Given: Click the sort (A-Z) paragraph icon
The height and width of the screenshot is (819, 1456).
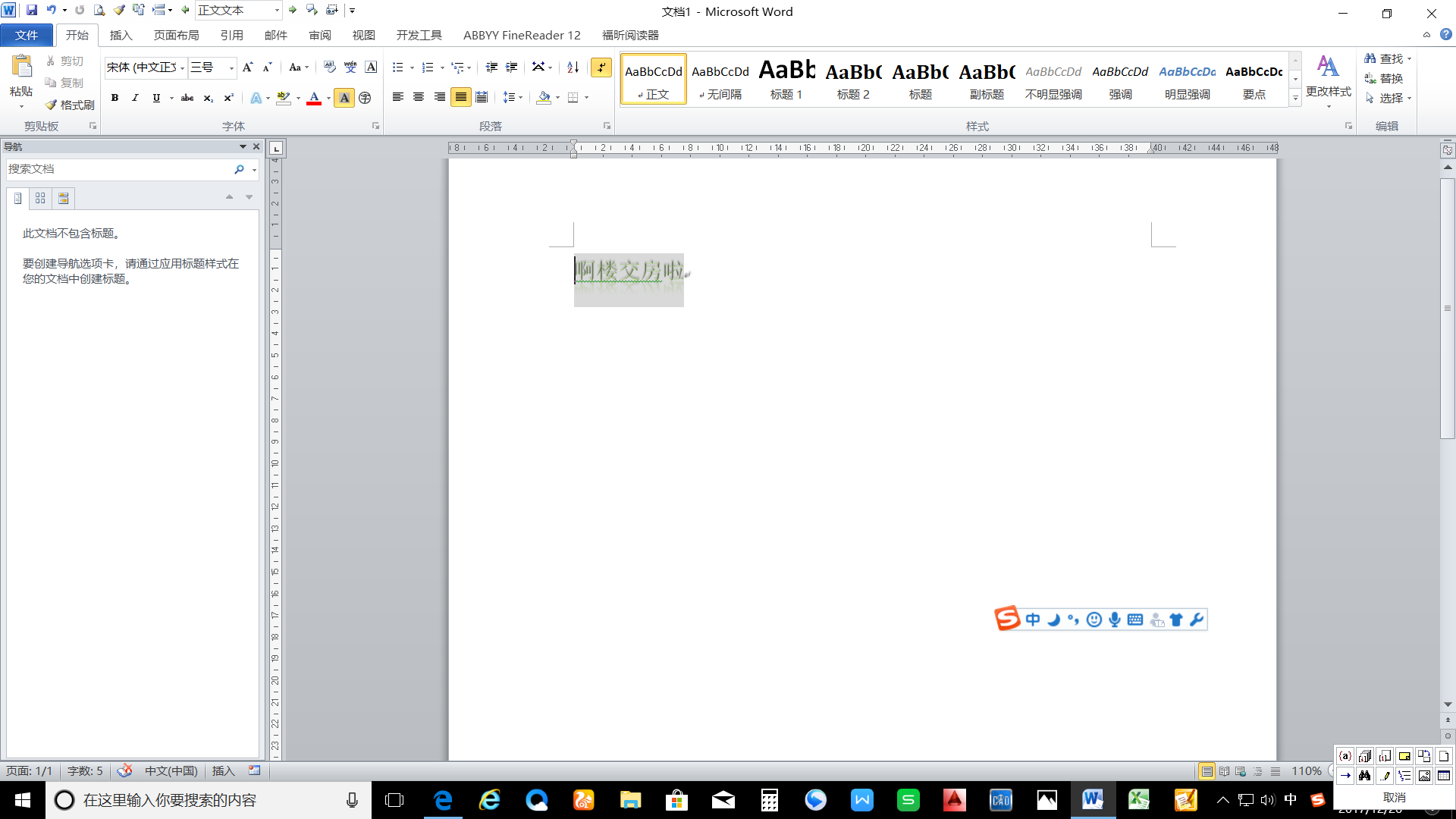Looking at the screenshot, I should click(x=573, y=67).
